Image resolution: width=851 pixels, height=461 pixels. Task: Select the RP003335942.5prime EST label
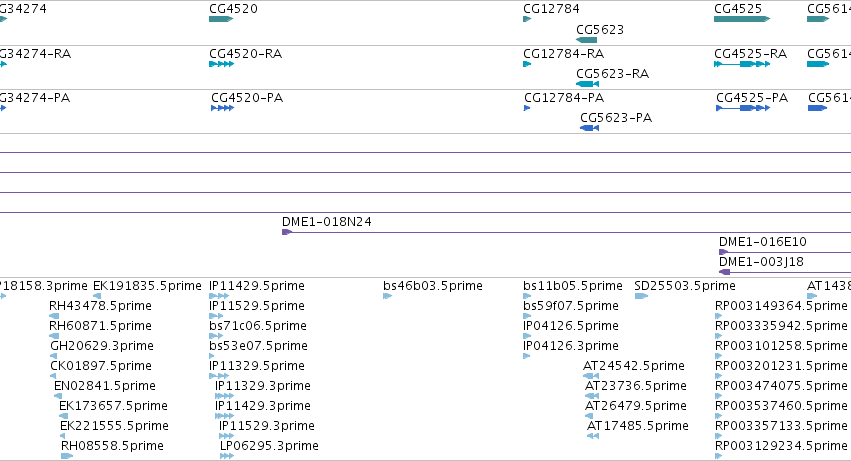click(x=782, y=326)
